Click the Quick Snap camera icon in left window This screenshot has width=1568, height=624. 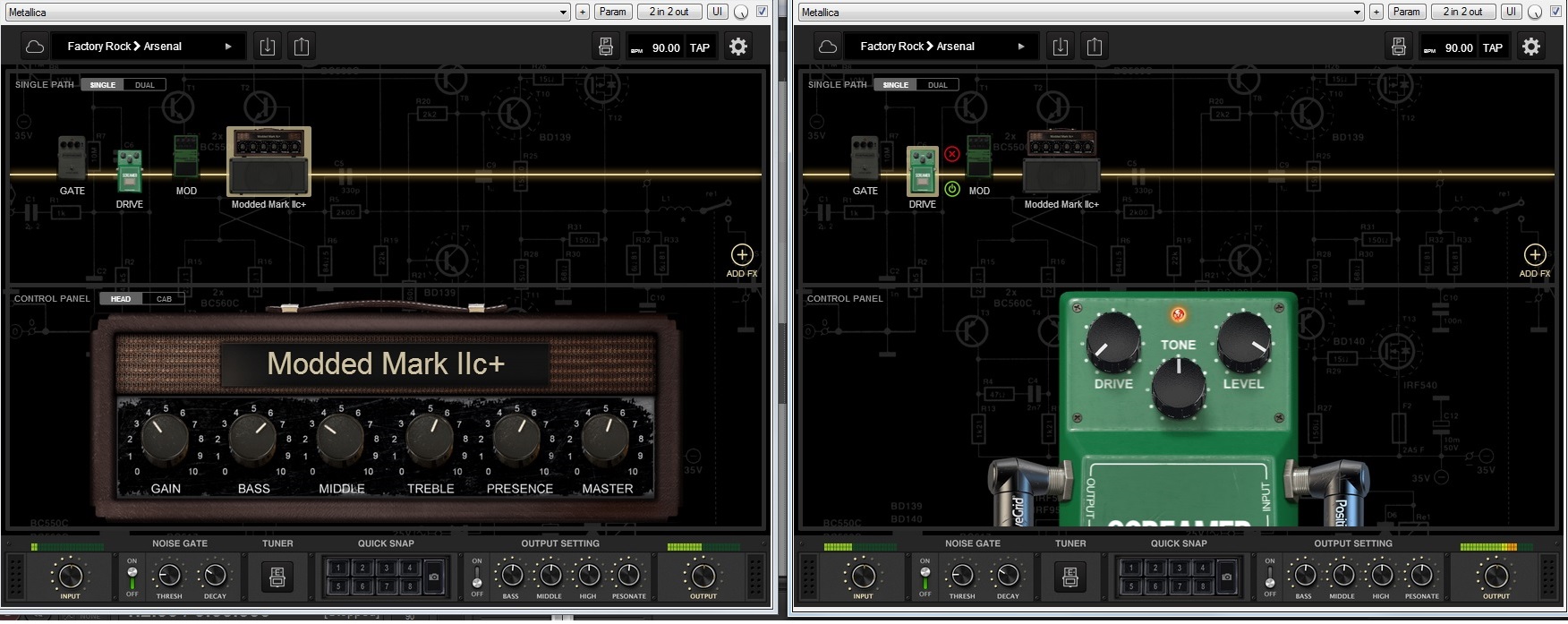click(x=434, y=577)
